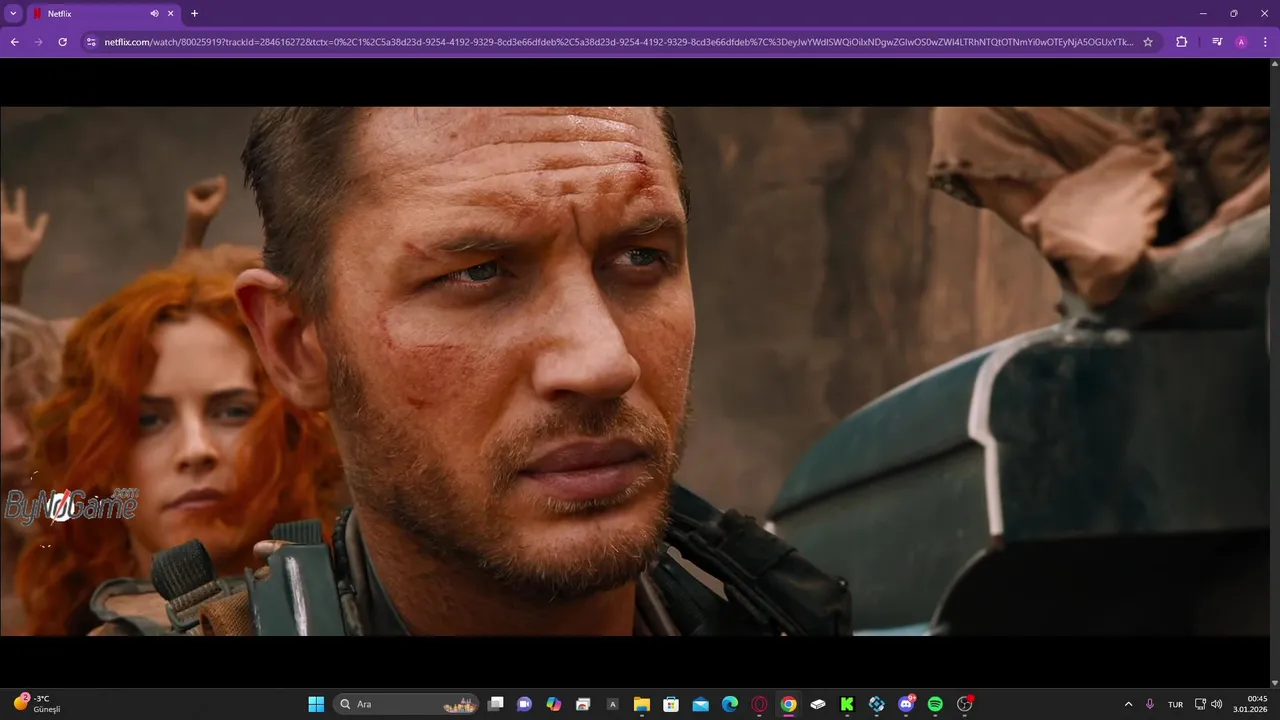Switch the TUR input language
The height and width of the screenshot is (720, 1280).
1175,704
